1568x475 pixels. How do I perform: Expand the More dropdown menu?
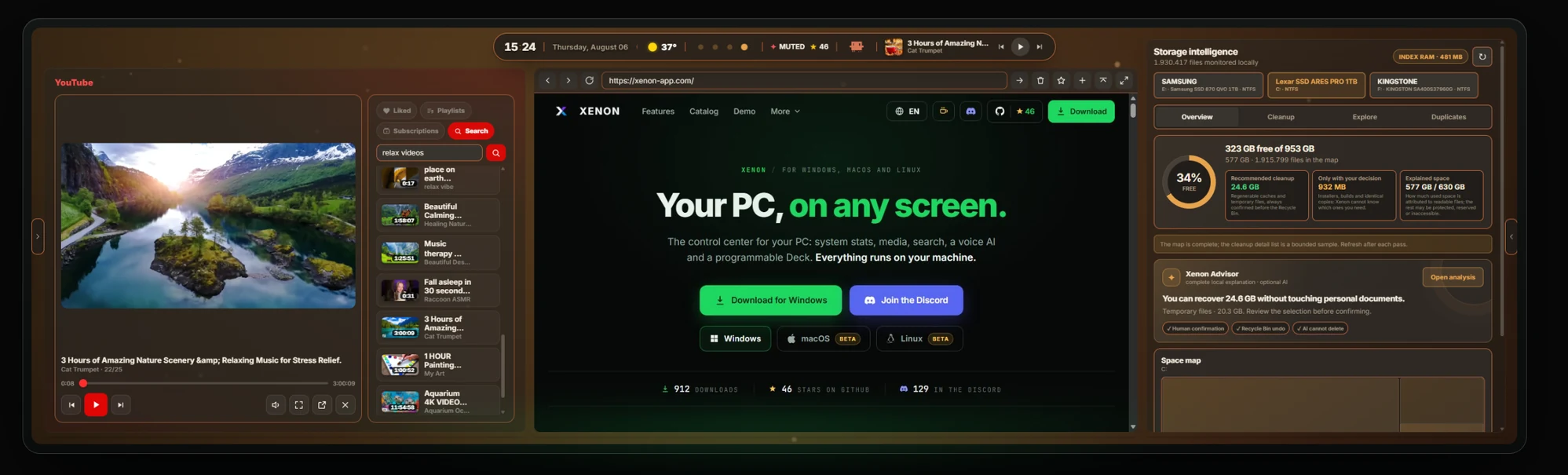pos(785,111)
